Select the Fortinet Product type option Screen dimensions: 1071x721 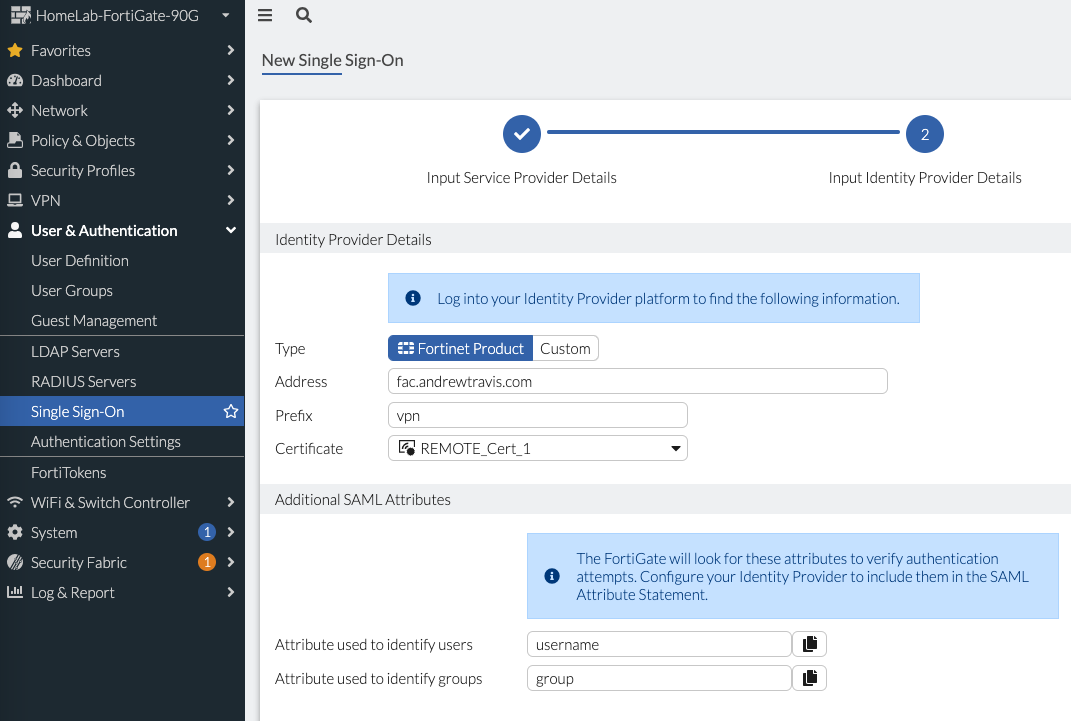click(x=460, y=348)
